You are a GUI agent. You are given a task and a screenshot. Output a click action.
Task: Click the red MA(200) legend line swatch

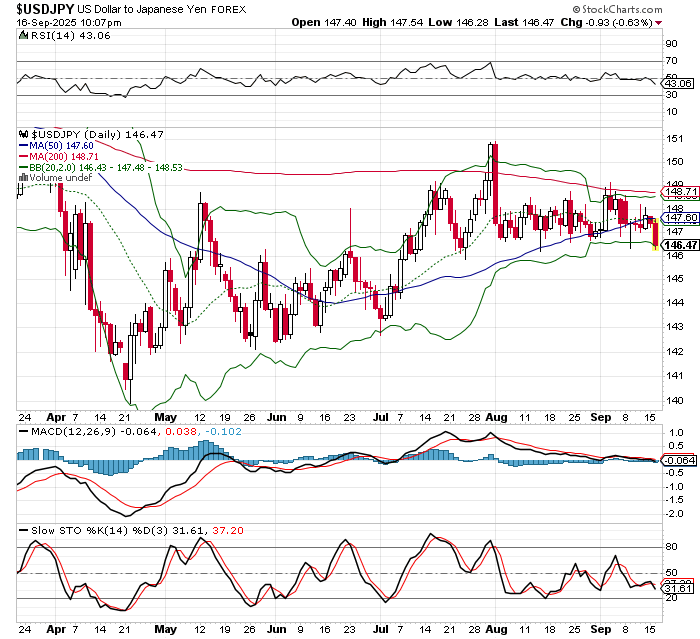[x=25, y=156]
